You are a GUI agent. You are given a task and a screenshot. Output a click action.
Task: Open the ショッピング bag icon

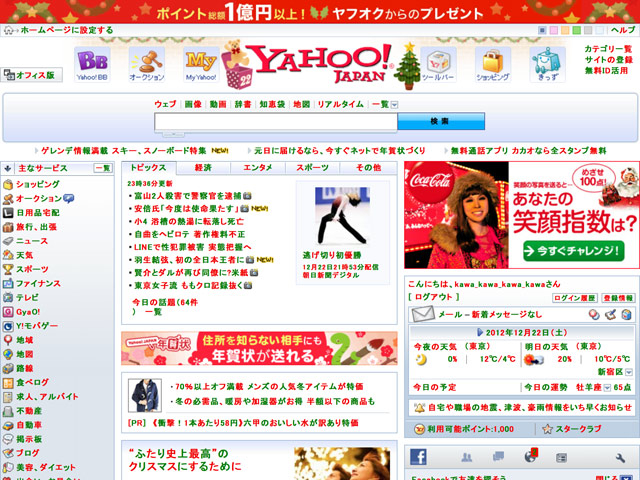(x=493, y=64)
